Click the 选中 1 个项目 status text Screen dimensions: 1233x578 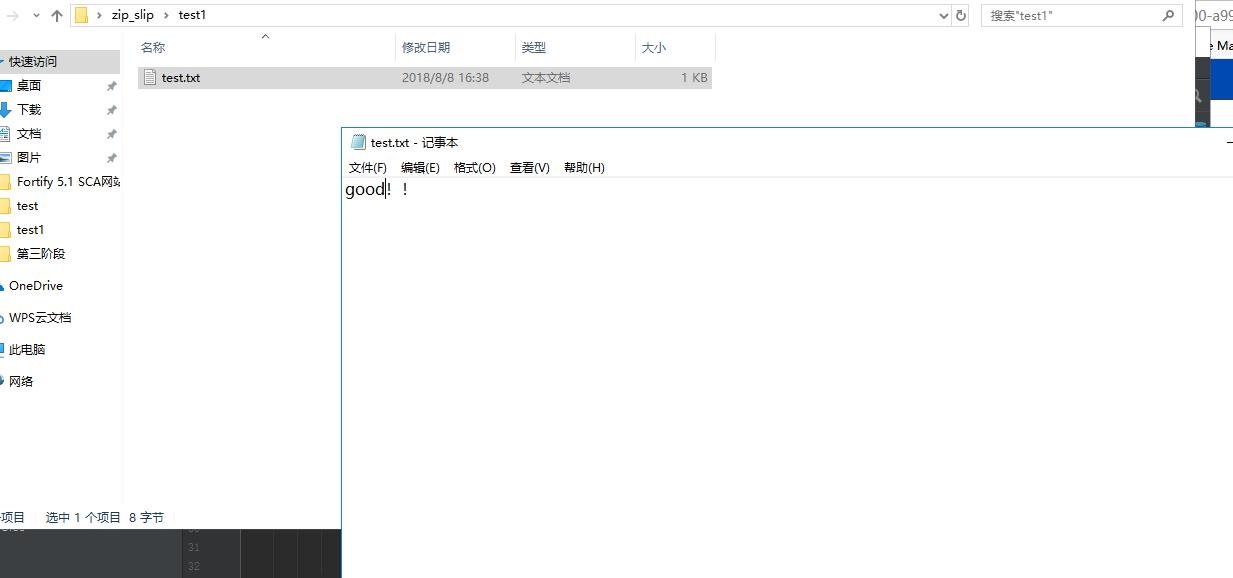[83, 518]
